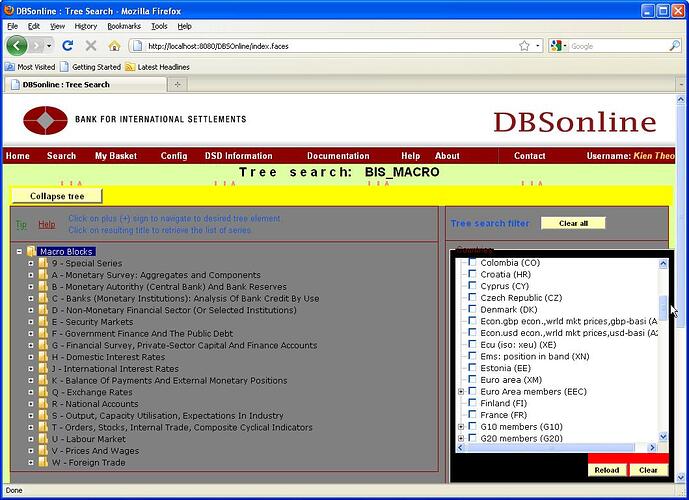689x500 pixels.
Task: Click the Collapse tree button
Action: click(x=57, y=196)
